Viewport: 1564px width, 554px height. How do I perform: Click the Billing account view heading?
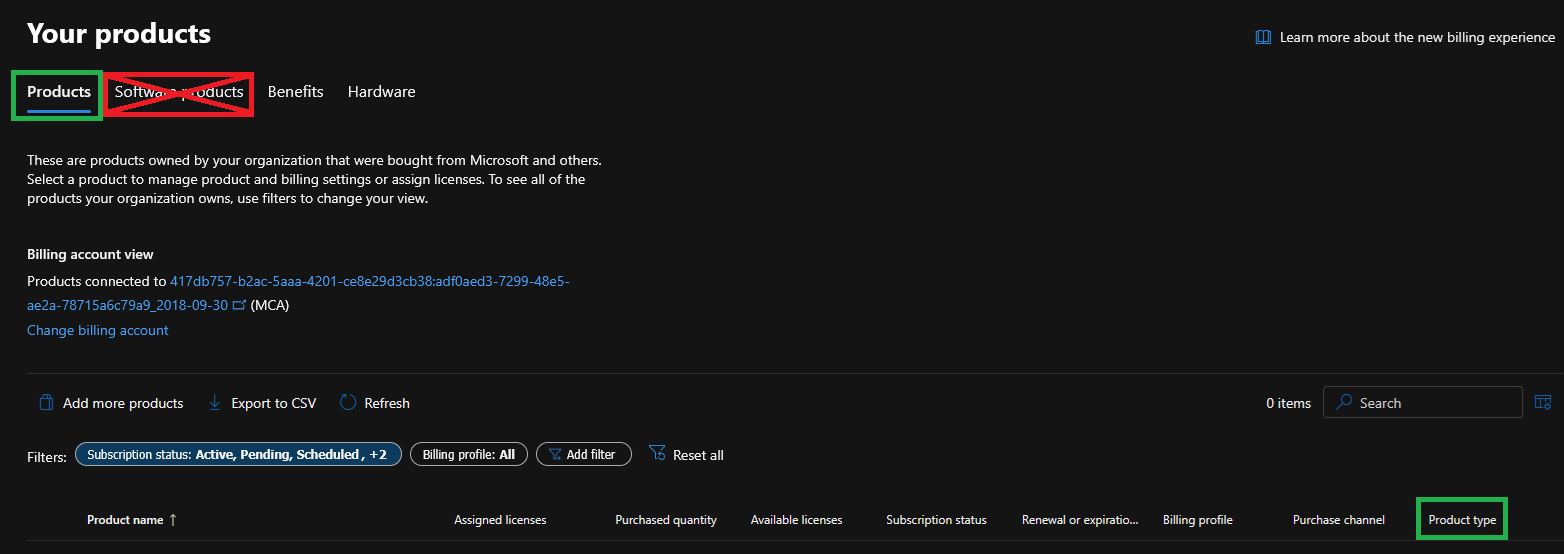coord(90,255)
